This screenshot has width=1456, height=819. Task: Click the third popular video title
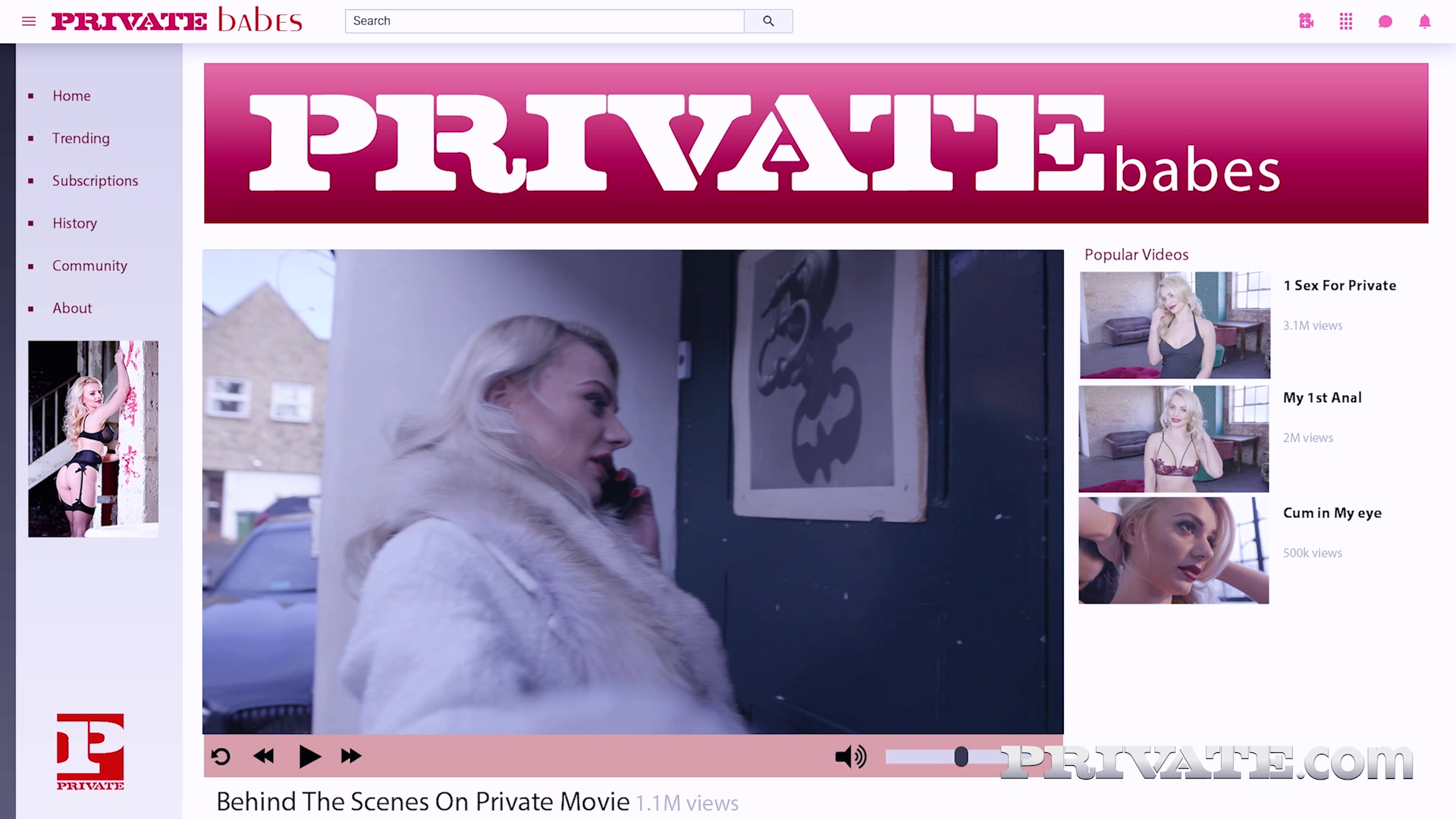1332,513
